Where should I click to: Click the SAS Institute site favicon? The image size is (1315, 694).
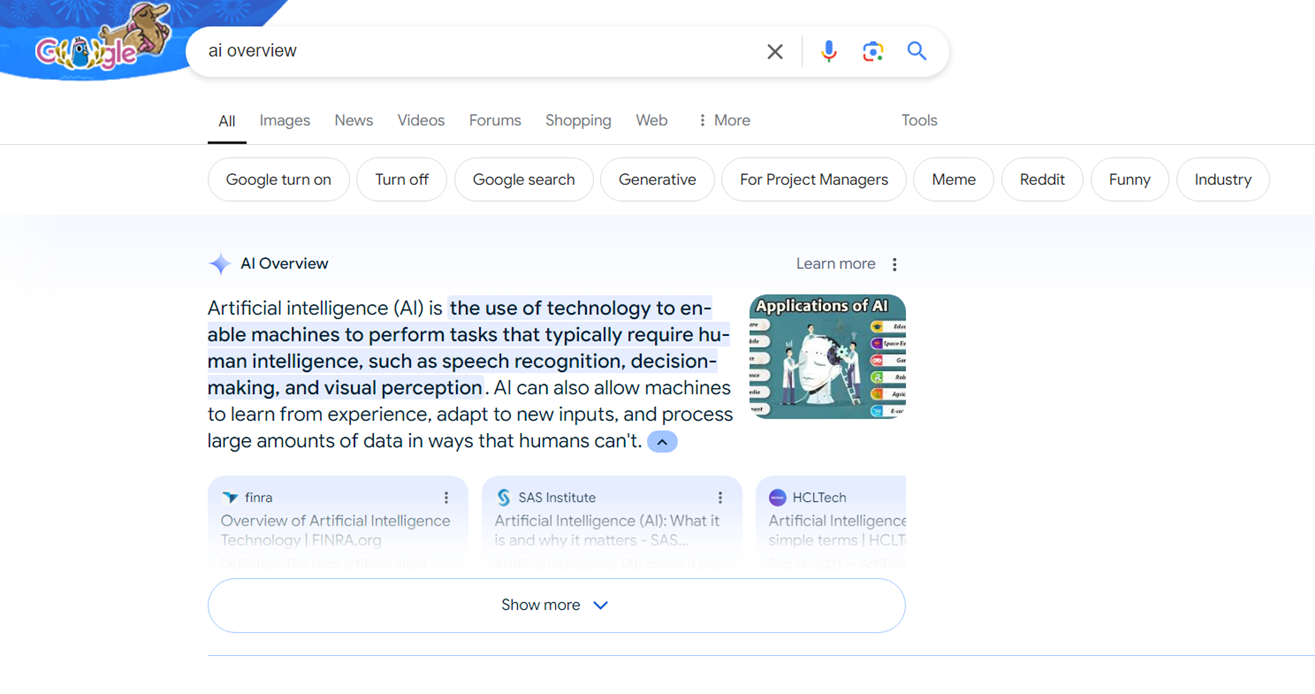pyautogui.click(x=504, y=497)
